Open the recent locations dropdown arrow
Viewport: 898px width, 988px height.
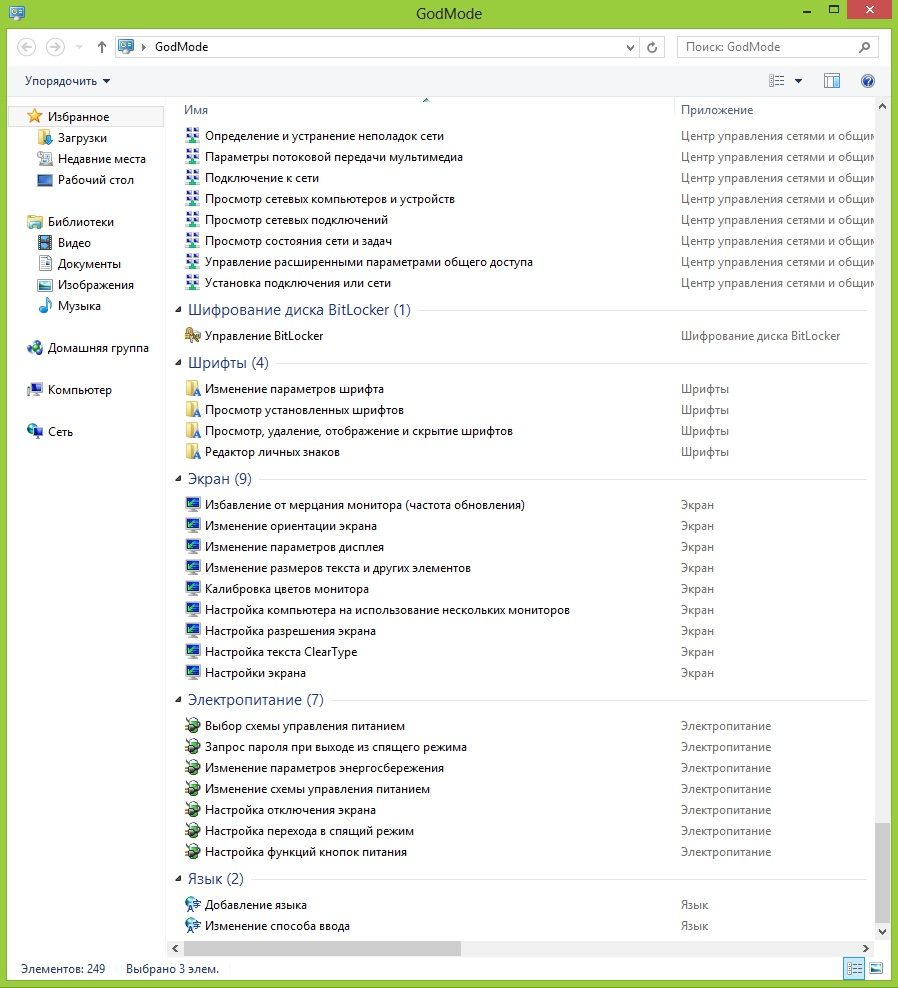(79, 47)
